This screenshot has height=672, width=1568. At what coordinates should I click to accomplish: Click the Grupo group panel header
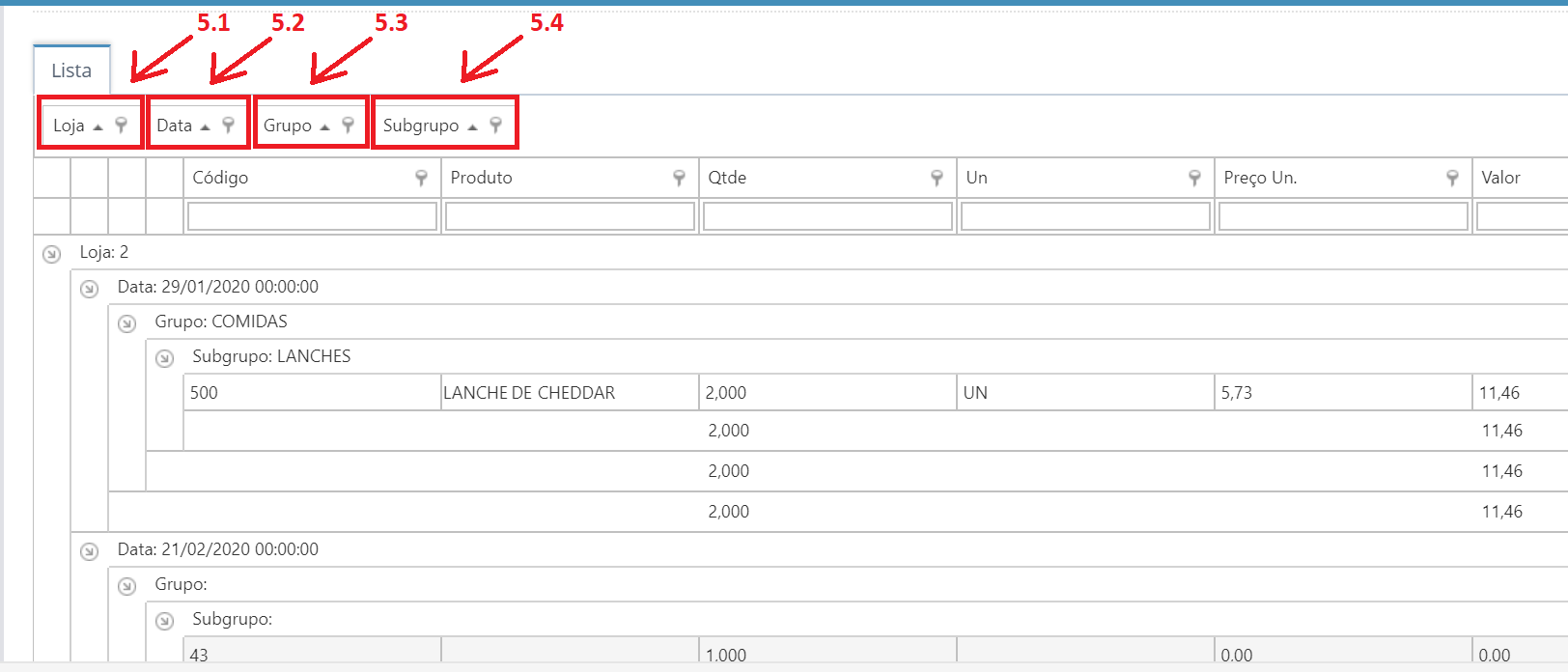pyautogui.click(x=310, y=126)
